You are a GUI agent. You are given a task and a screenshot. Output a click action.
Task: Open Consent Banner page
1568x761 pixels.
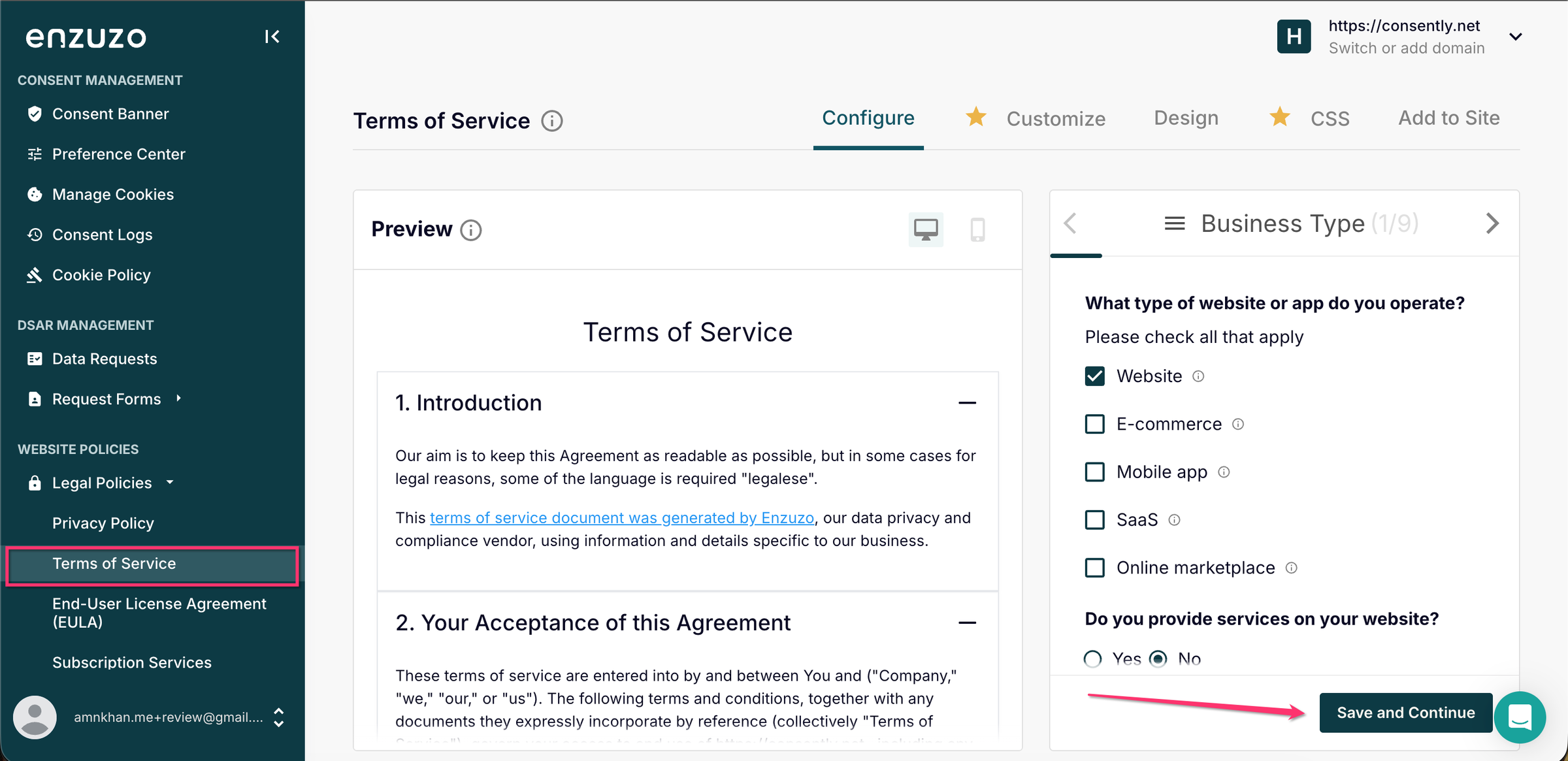pyautogui.click(x=110, y=114)
